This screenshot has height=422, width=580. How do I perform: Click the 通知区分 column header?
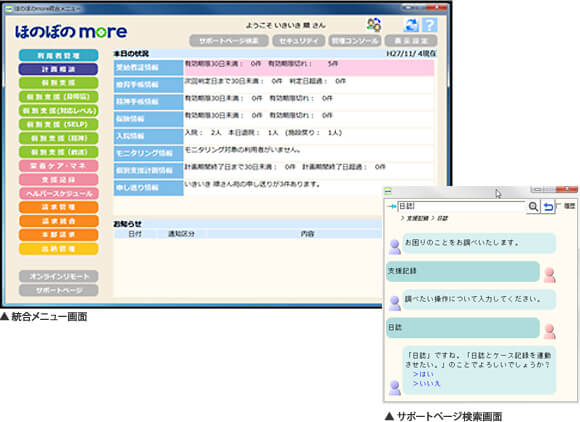click(182, 234)
